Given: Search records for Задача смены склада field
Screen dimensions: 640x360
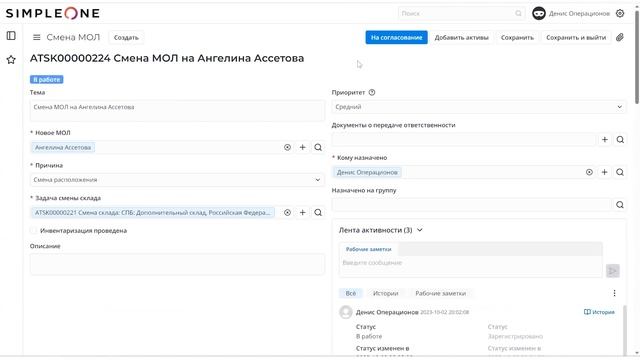Looking at the screenshot, I should (x=318, y=213).
